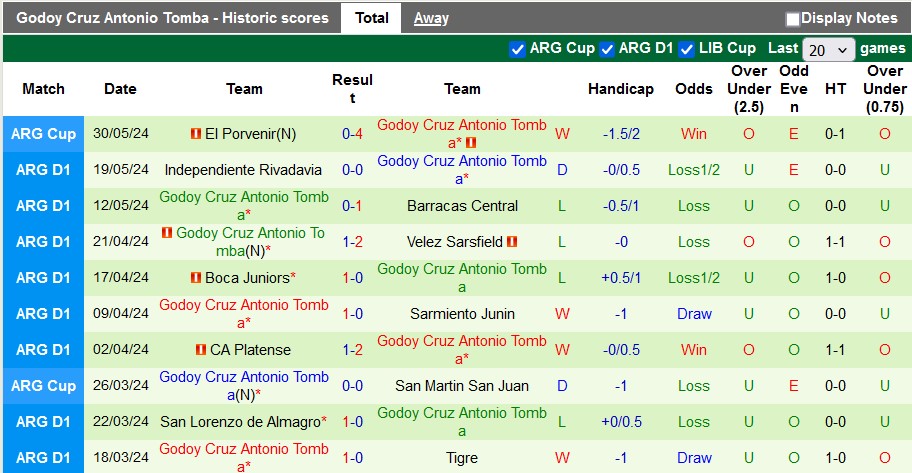Toggle the ARG Cup checkbox filter

point(517,49)
